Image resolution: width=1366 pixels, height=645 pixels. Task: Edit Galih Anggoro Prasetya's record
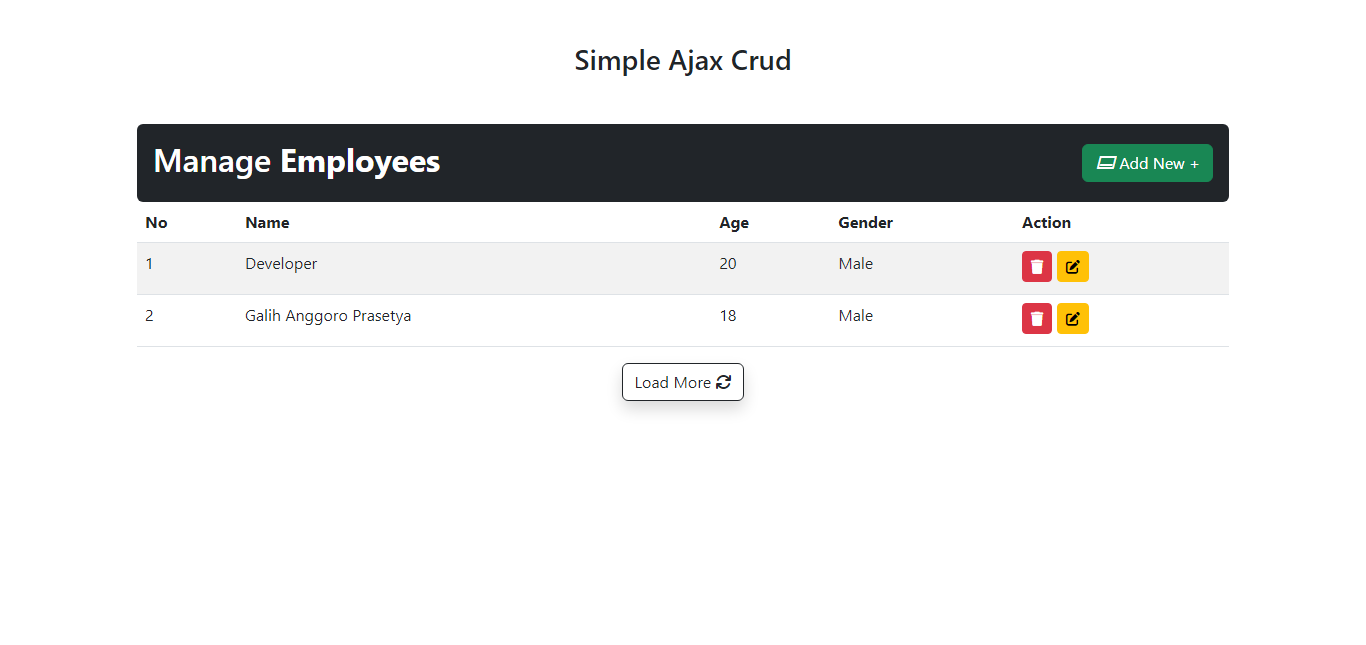click(x=1072, y=319)
